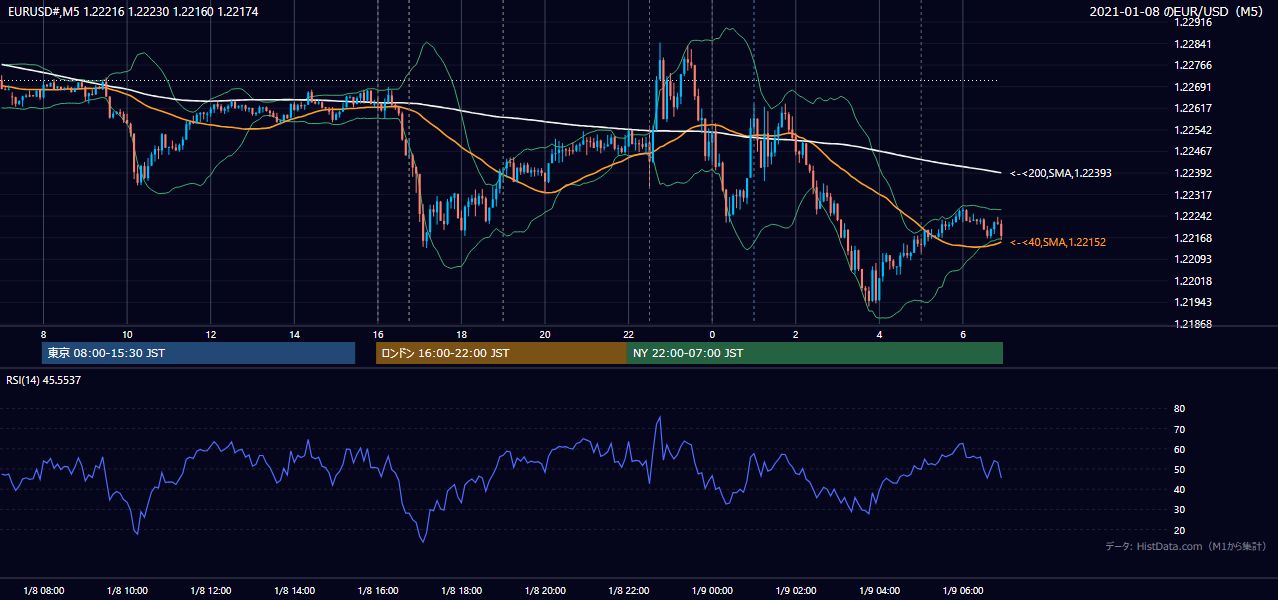This screenshot has width=1278, height=600.
Task: Click the 1/8 10:00 bottom date label
Action: (127, 591)
